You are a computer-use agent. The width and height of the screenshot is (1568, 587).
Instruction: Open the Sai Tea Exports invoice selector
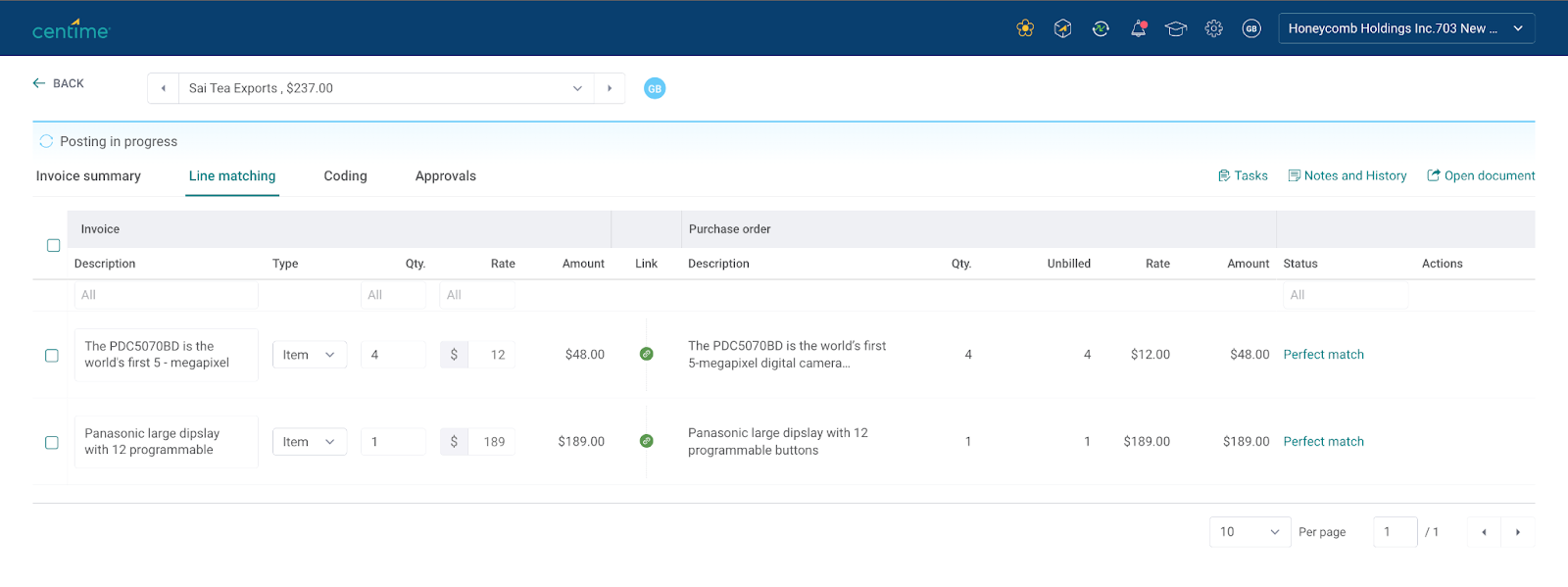[385, 88]
